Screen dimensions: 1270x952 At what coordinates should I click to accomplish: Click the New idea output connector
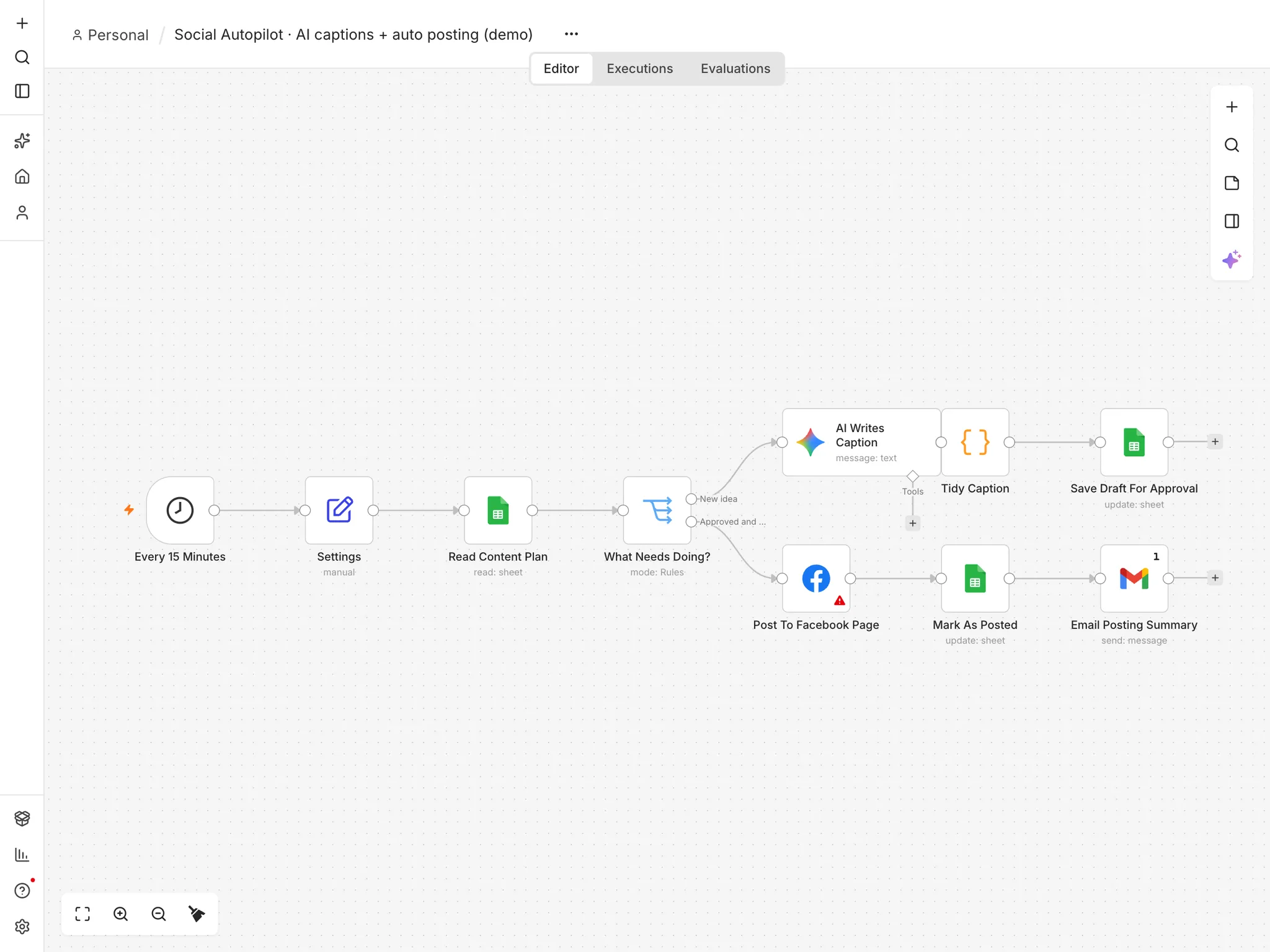(x=691, y=499)
